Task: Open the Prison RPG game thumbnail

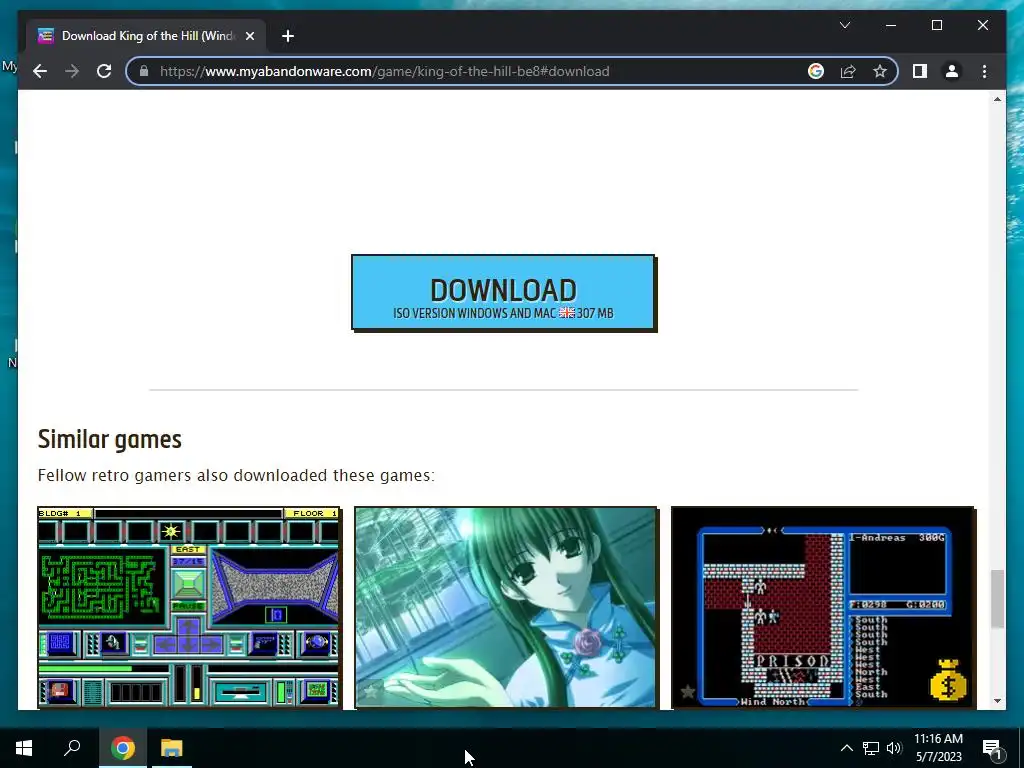Action: click(x=823, y=607)
